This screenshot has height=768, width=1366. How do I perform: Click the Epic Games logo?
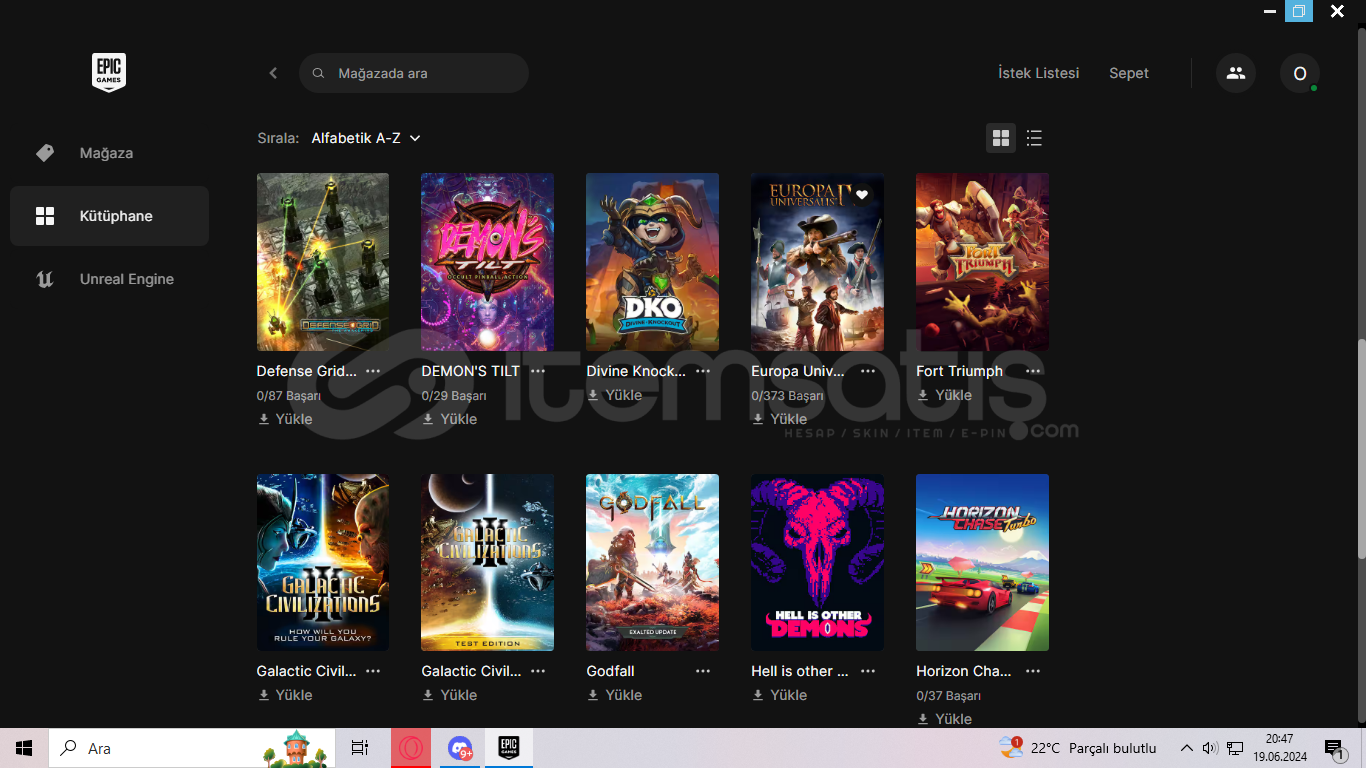pos(109,73)
